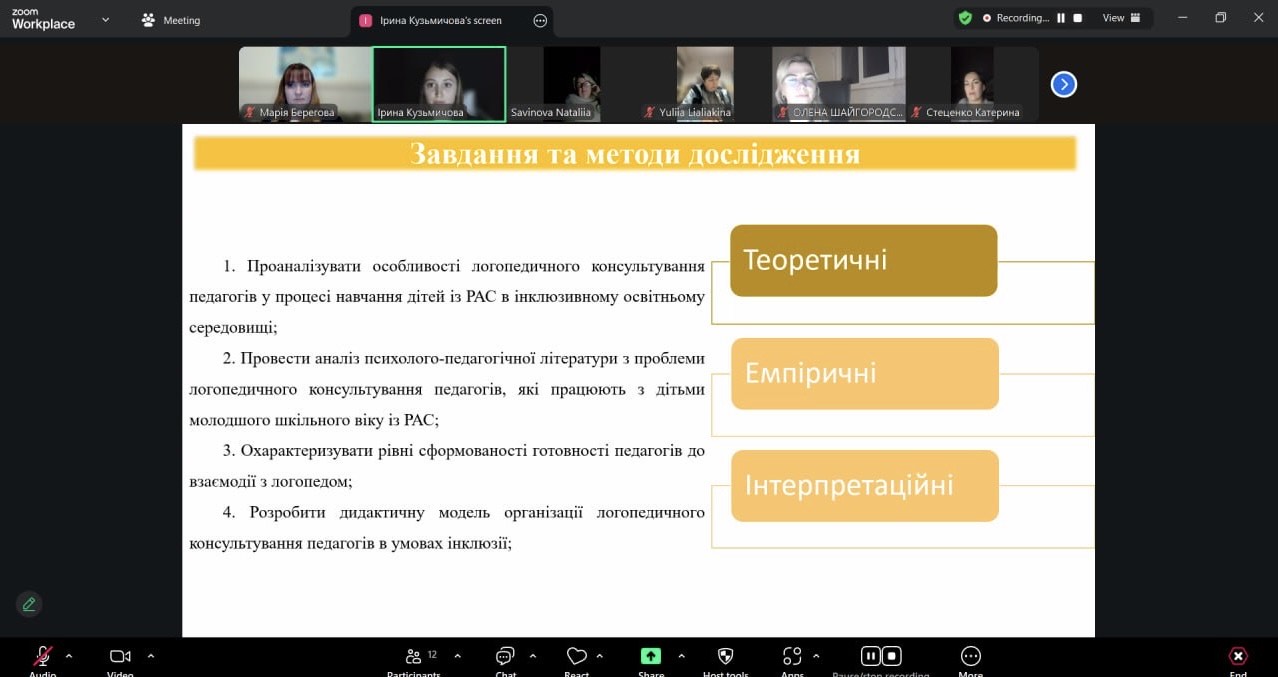The width and height of the screenshot is (1278, 677).
Task: Open screen share options ellipsis menu
Action: pos(540,20)
